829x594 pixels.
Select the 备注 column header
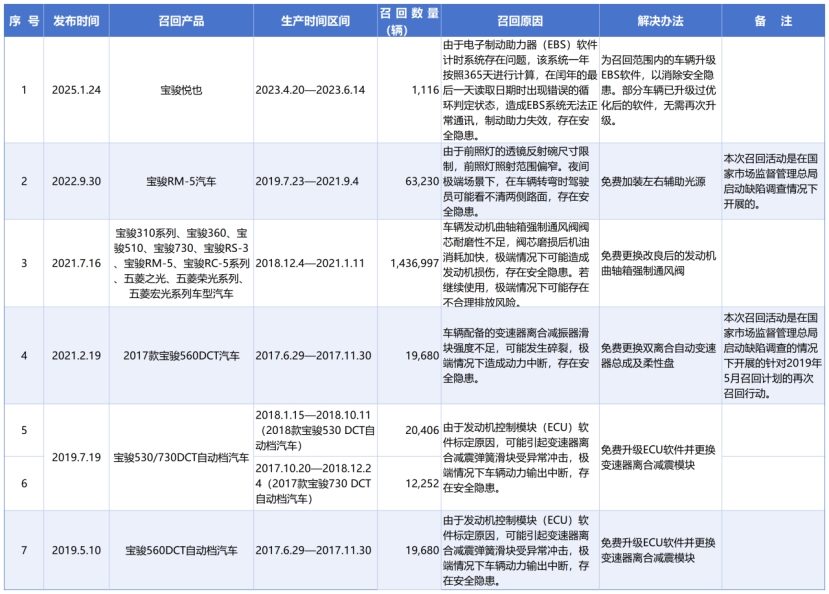(x=773, y=20)
